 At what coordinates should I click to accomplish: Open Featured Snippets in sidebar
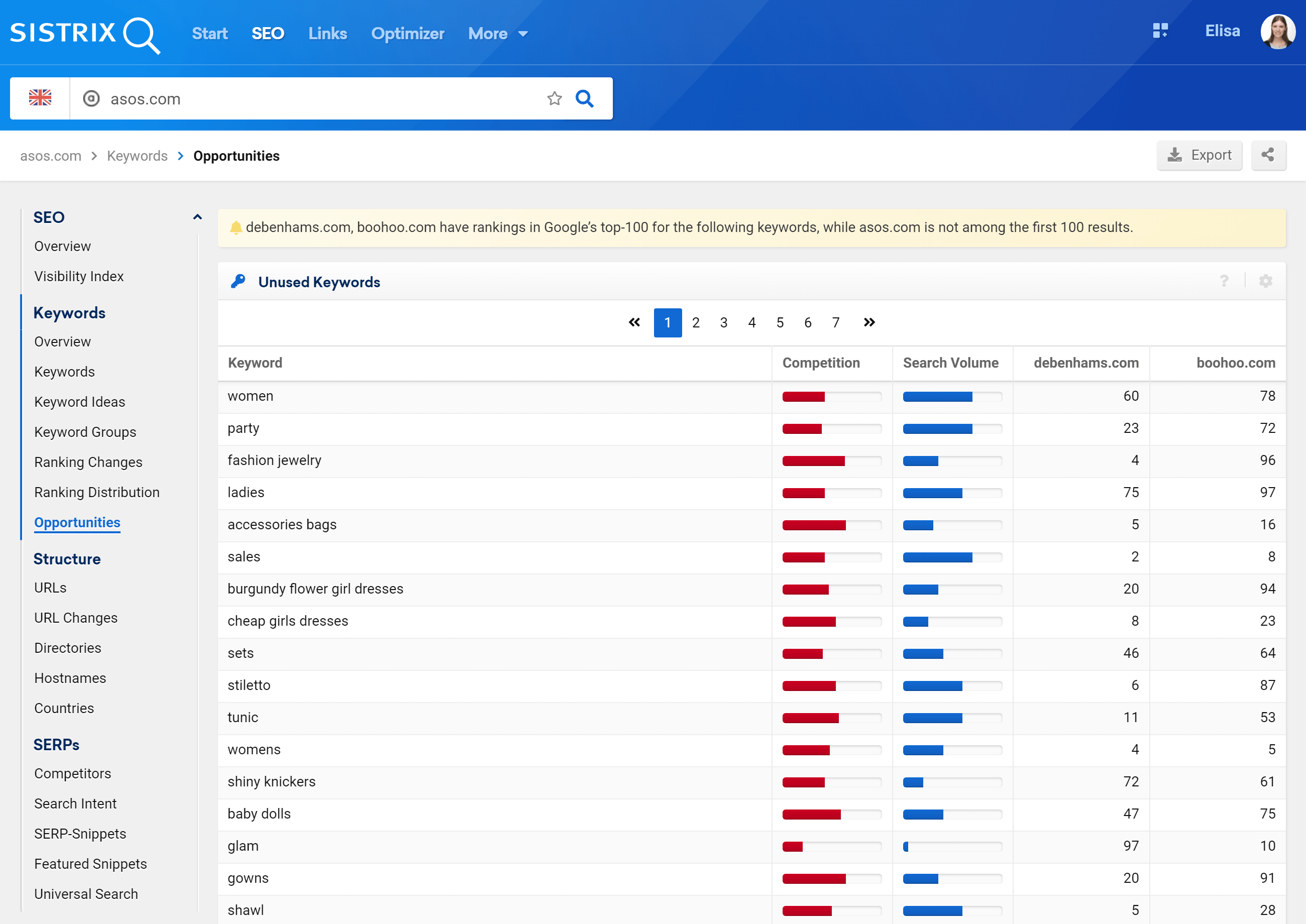90,864
